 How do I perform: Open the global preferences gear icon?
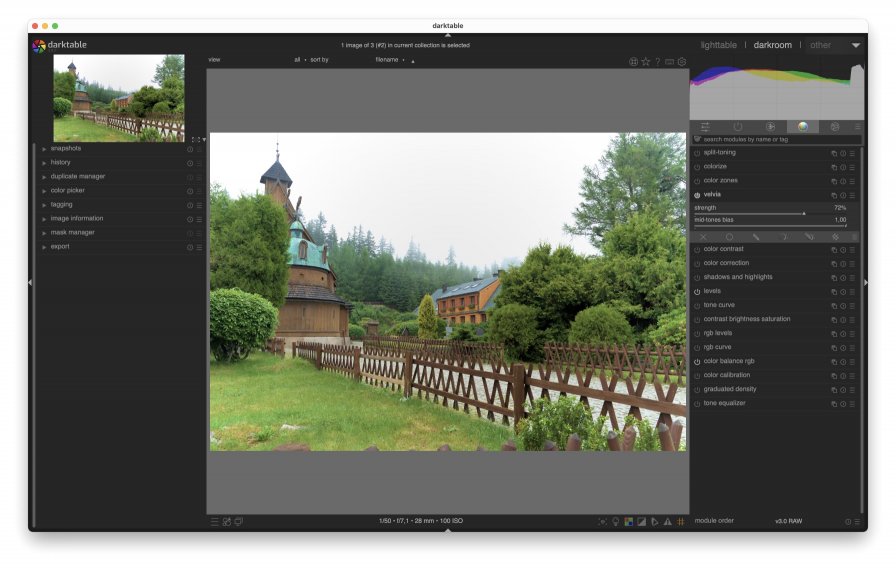pos(682,62)
